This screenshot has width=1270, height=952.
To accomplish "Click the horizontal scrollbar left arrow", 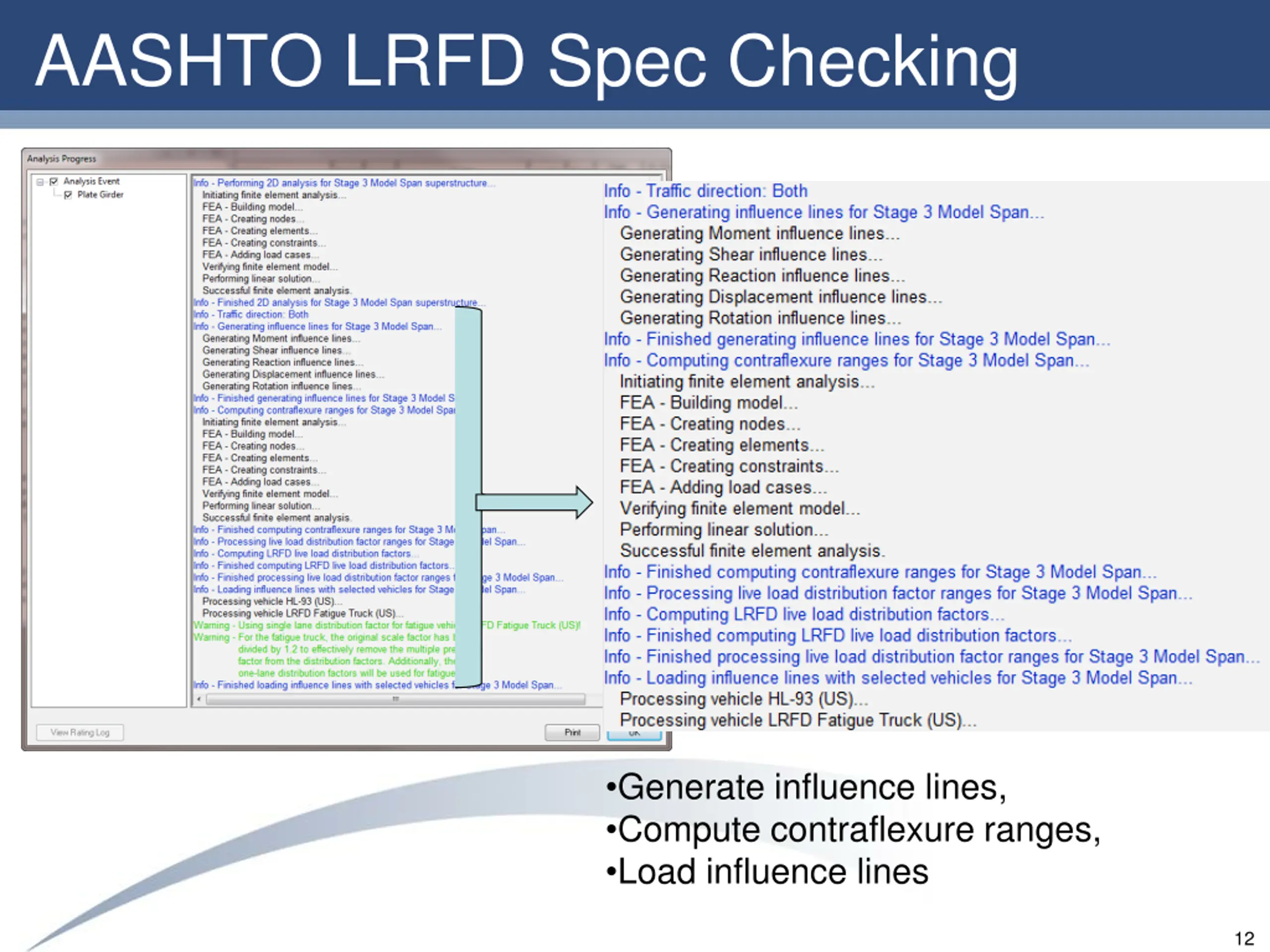I will (199, 699).
